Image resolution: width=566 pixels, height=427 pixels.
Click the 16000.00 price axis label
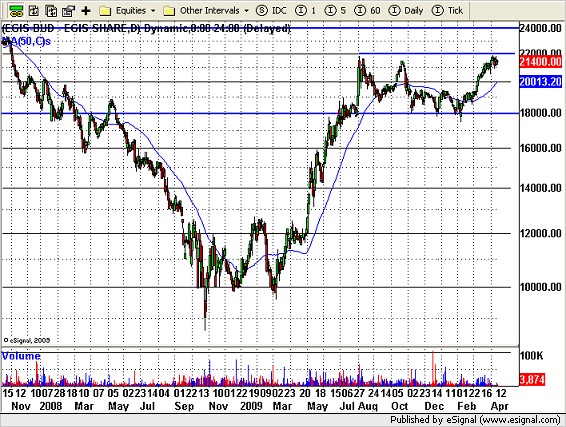(x=540, y=148)
